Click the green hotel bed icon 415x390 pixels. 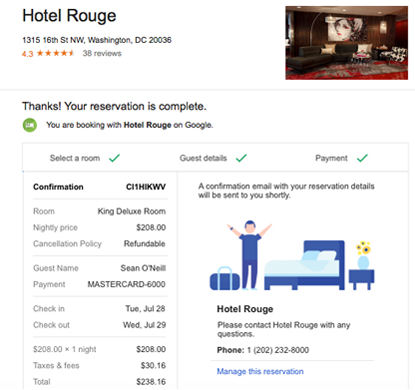pyautogui.click(x=30, y=125)
